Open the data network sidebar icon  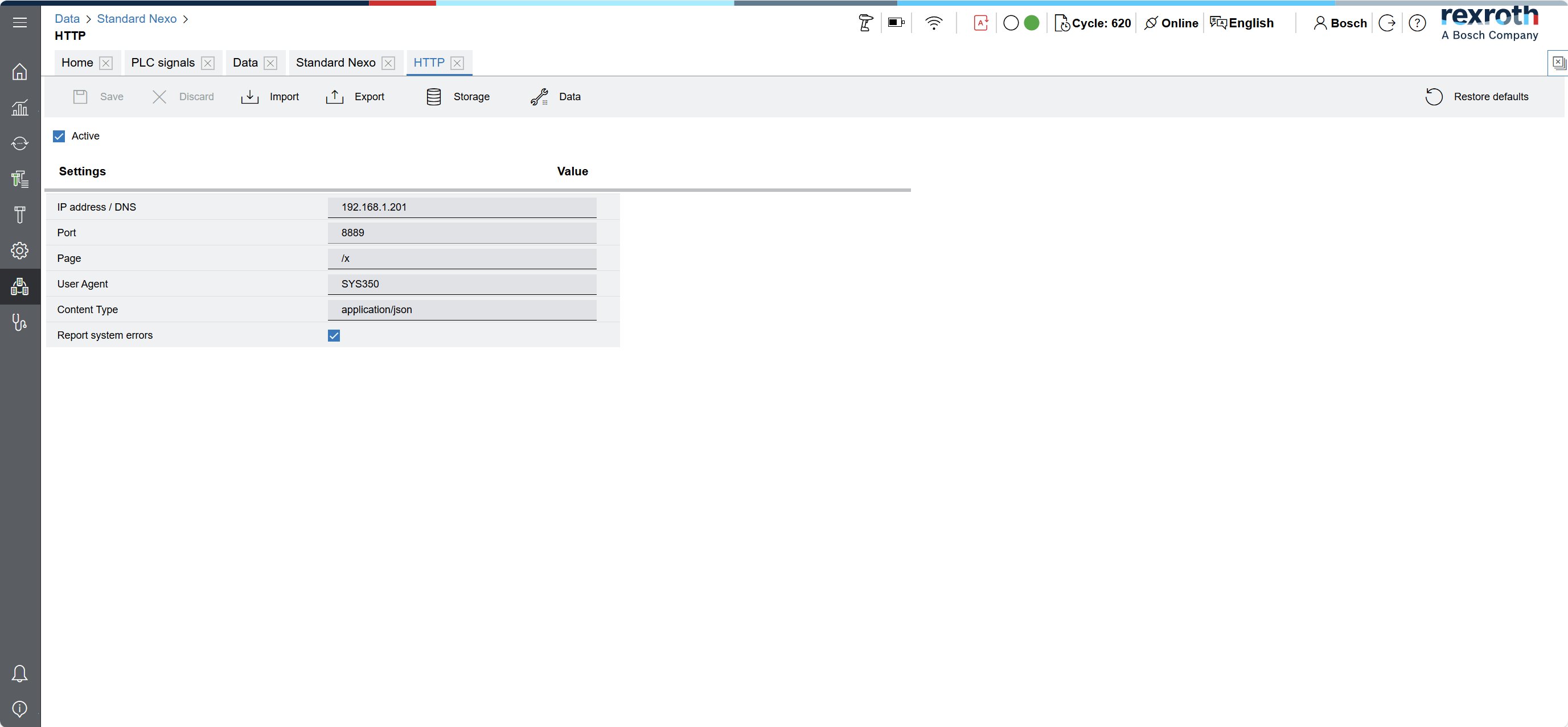point(19,286)
